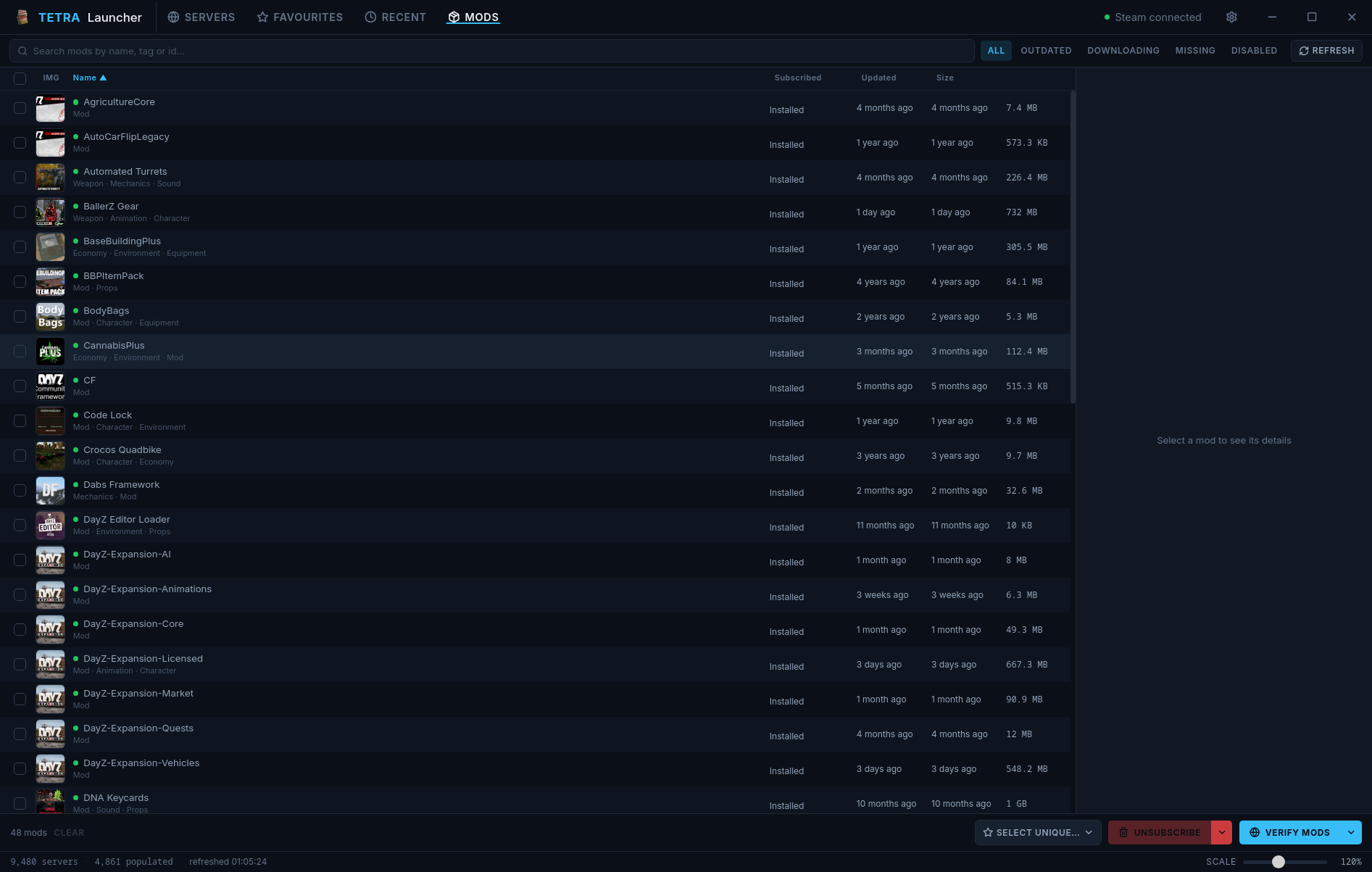Click the Crocos Quadbike mod image
The height and width of the screenshot is (872, 1372).
pos(51,456)
